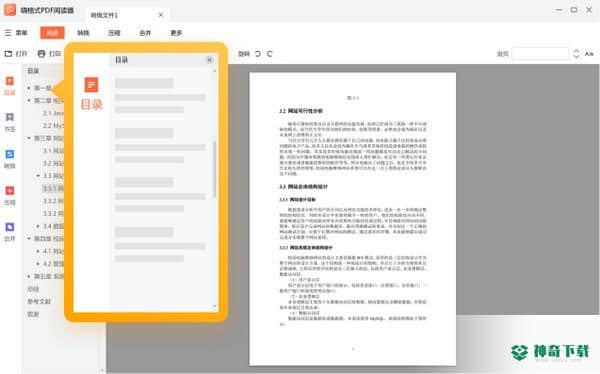
Task: Click the app logo in the title bar
Action: pyautogui.click(x=10, y=10)
